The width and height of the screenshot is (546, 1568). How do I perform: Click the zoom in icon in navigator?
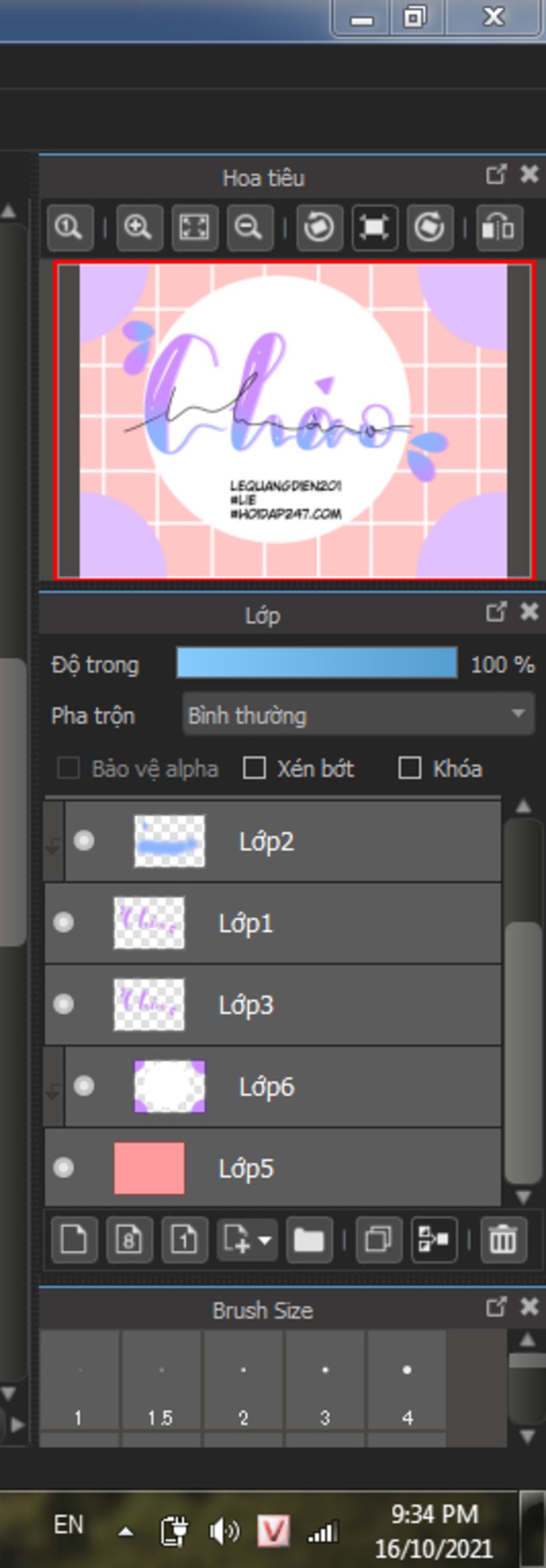[139, 228]
